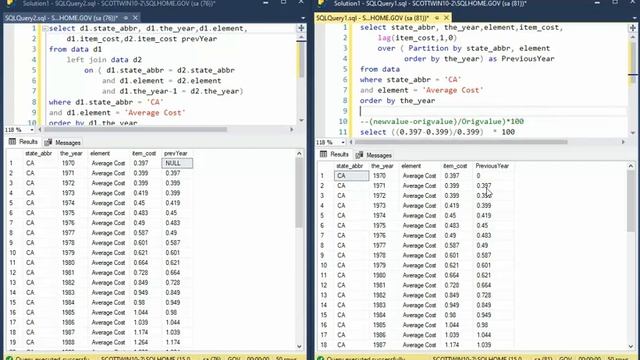Open Messages tab in right window
640x360 pixels.
373,155
